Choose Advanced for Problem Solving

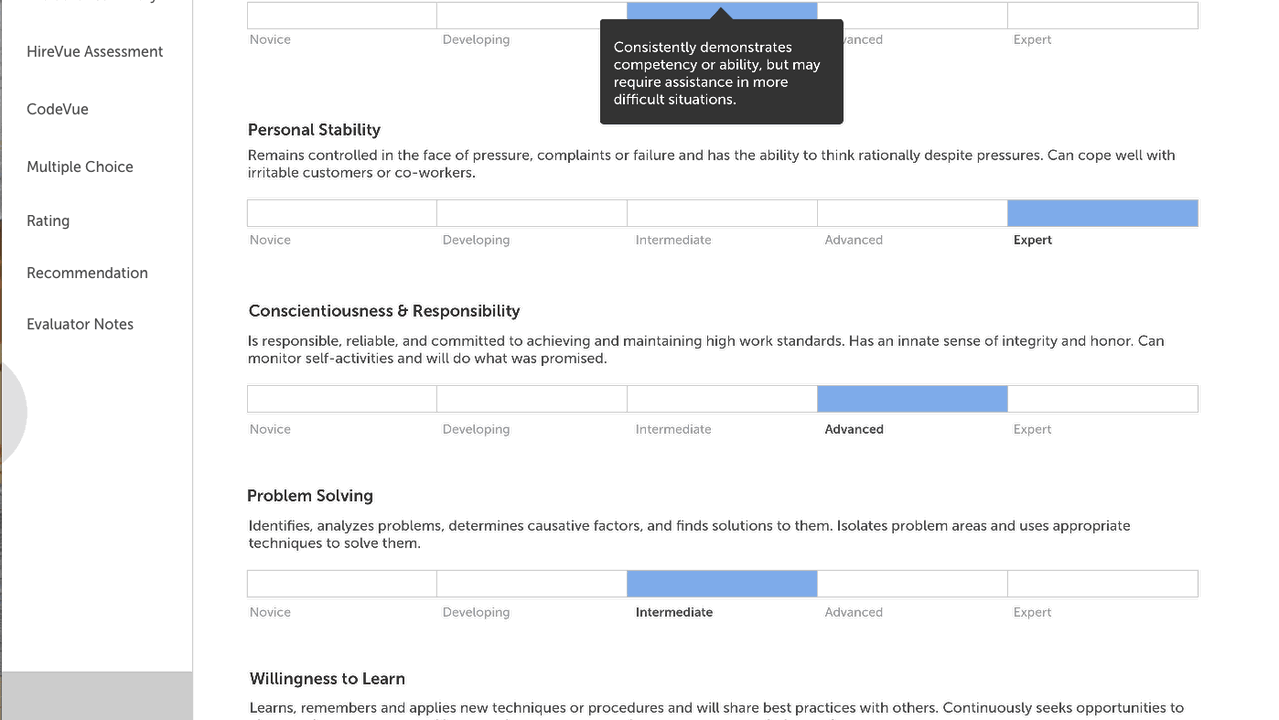tap(912, 584)
